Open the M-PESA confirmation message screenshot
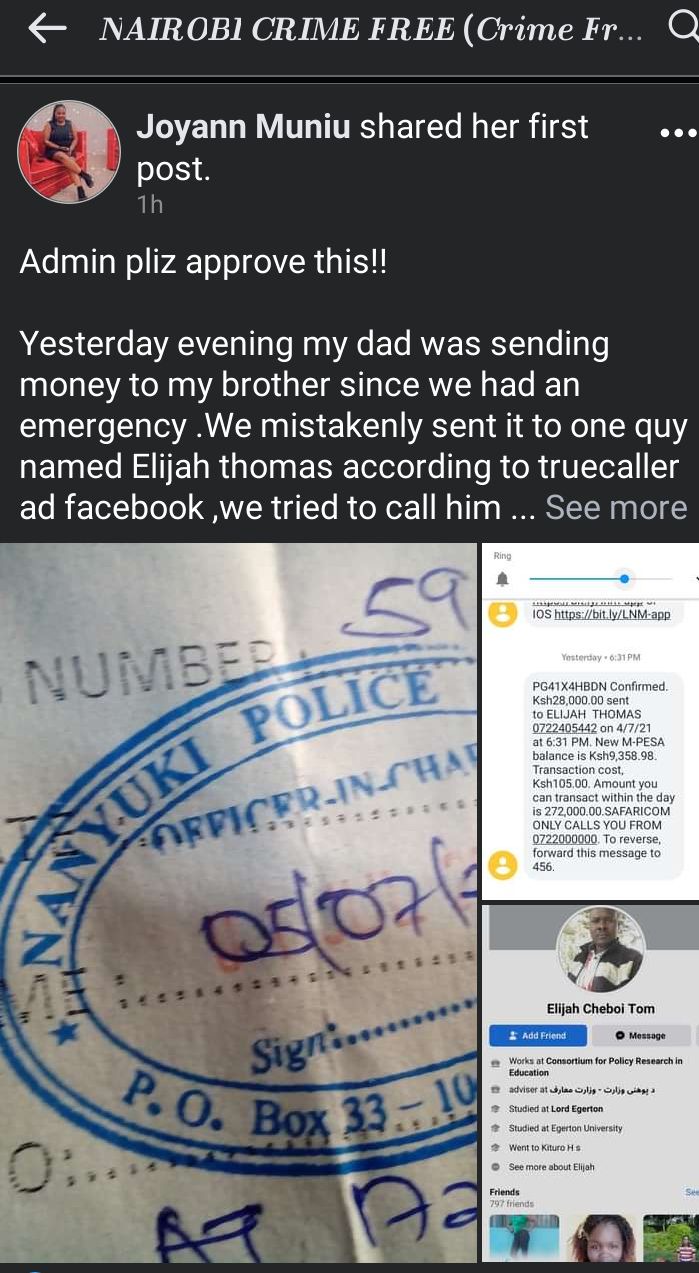The height and width of the screenshot is (1273, 699). click(x=590, y=721)
